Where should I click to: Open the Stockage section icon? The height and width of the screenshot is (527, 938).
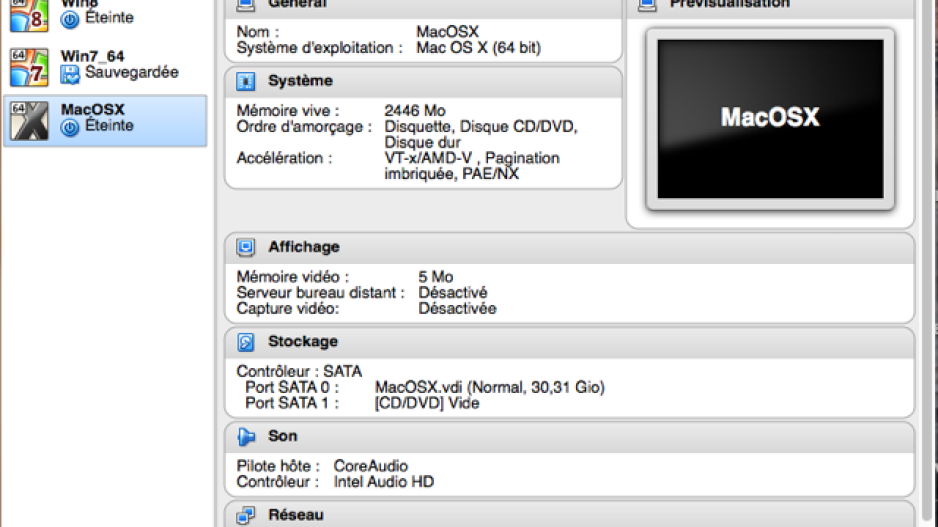pos(245,342)
